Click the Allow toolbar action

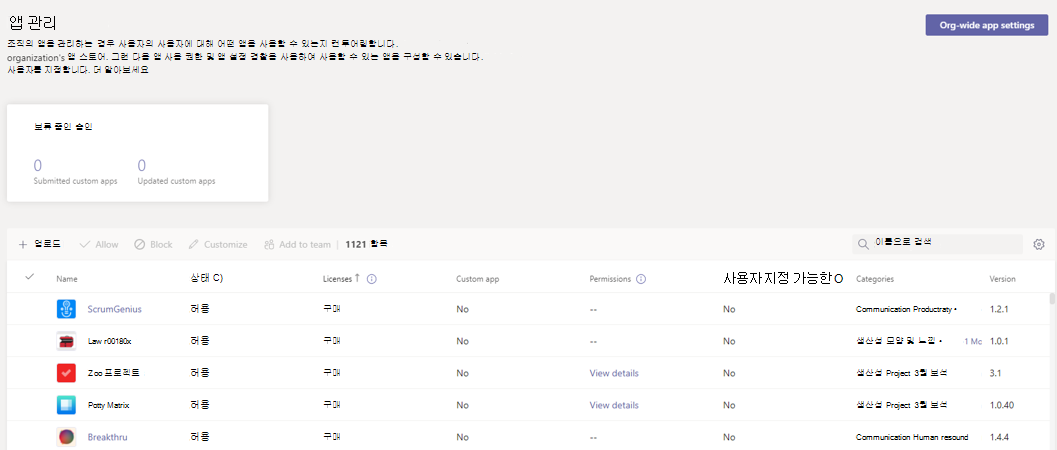tap(98, 245)
